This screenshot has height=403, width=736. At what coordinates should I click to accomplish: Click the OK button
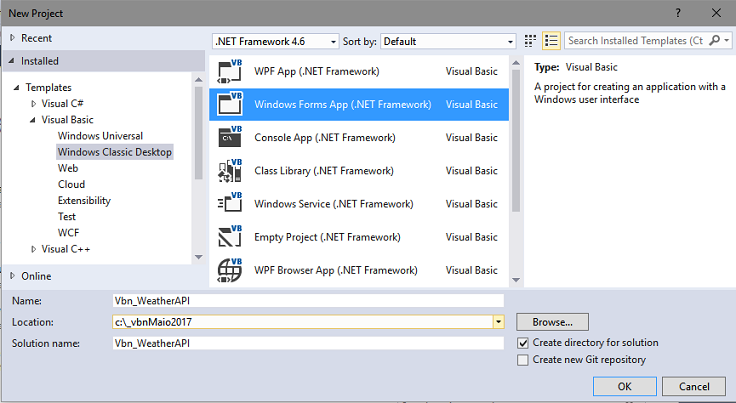coord(624,387)
